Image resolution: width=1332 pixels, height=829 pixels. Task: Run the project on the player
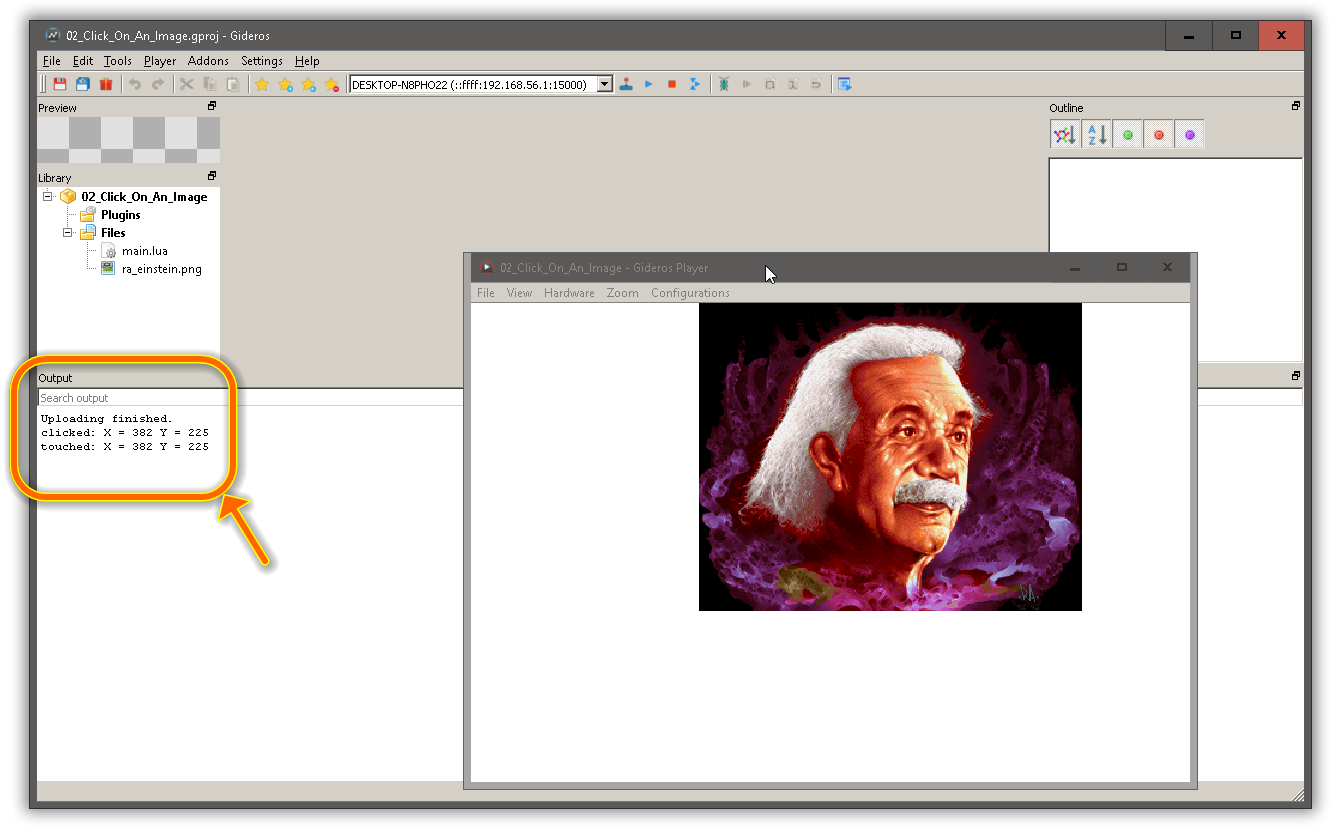(x=647, y=84)
